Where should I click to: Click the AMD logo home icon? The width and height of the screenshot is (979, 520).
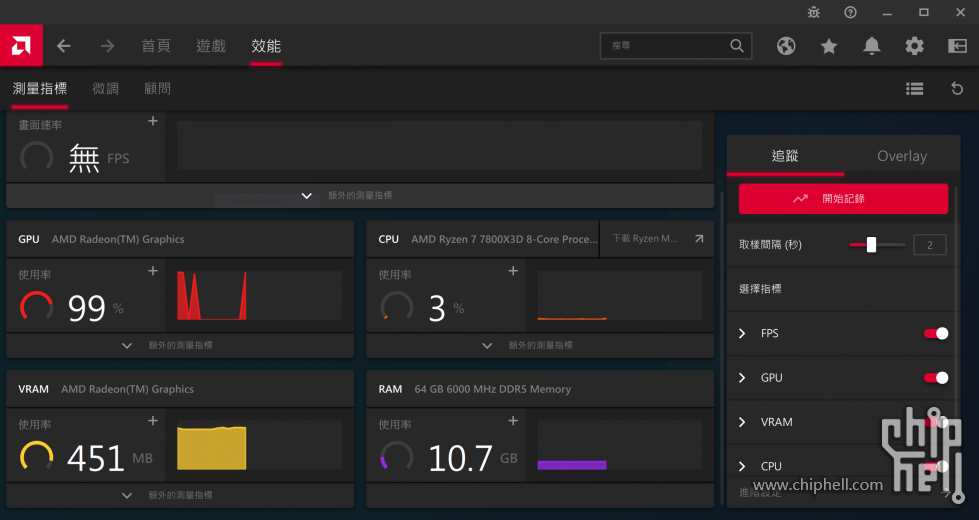pos(21,46)
